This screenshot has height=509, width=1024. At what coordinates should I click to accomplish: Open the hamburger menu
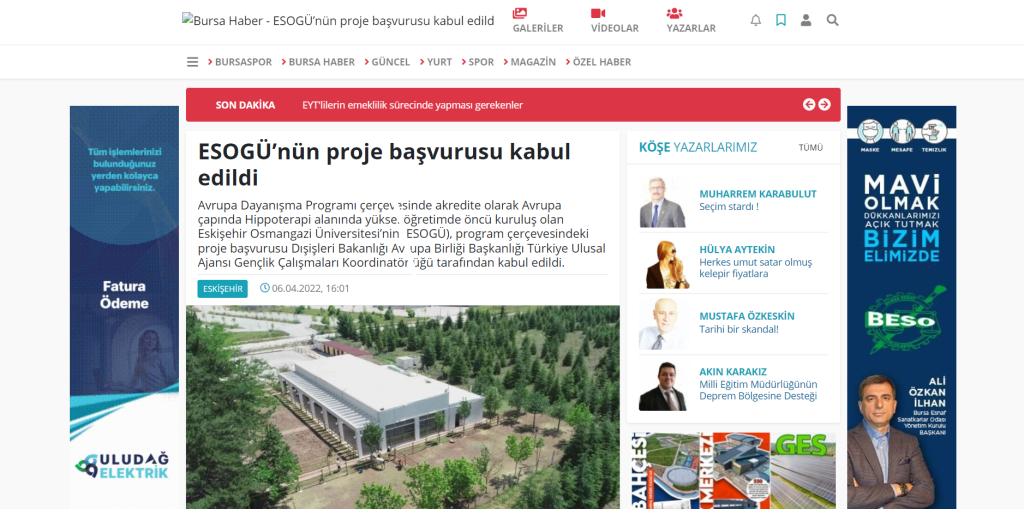pos(193,62)
